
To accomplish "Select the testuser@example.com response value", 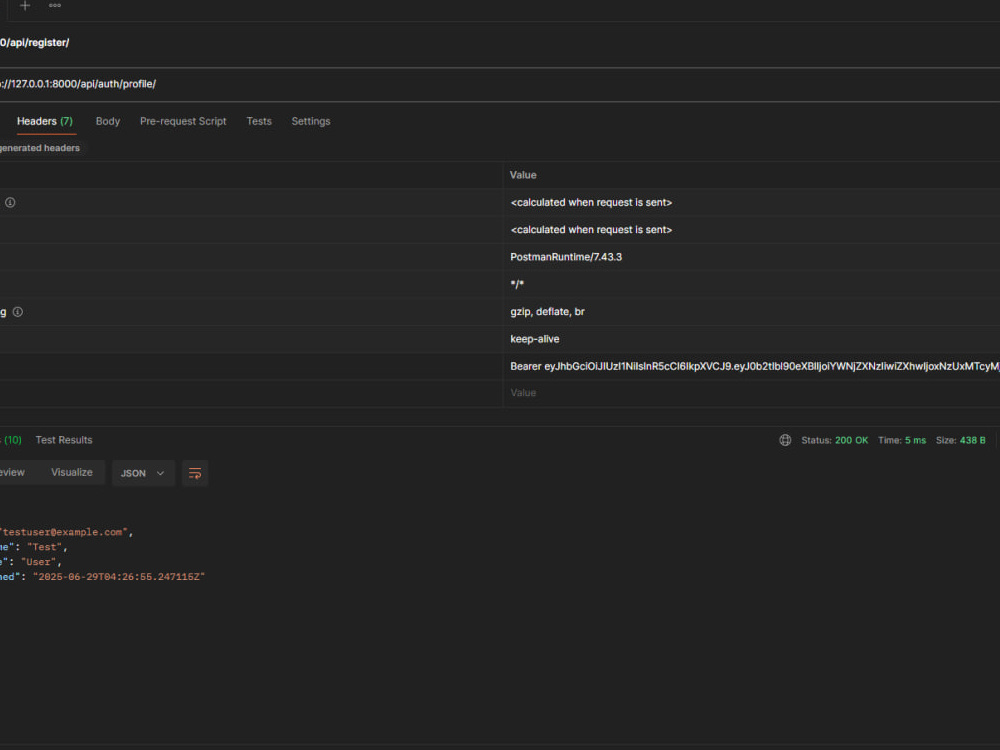I will (x=64, y=532).
